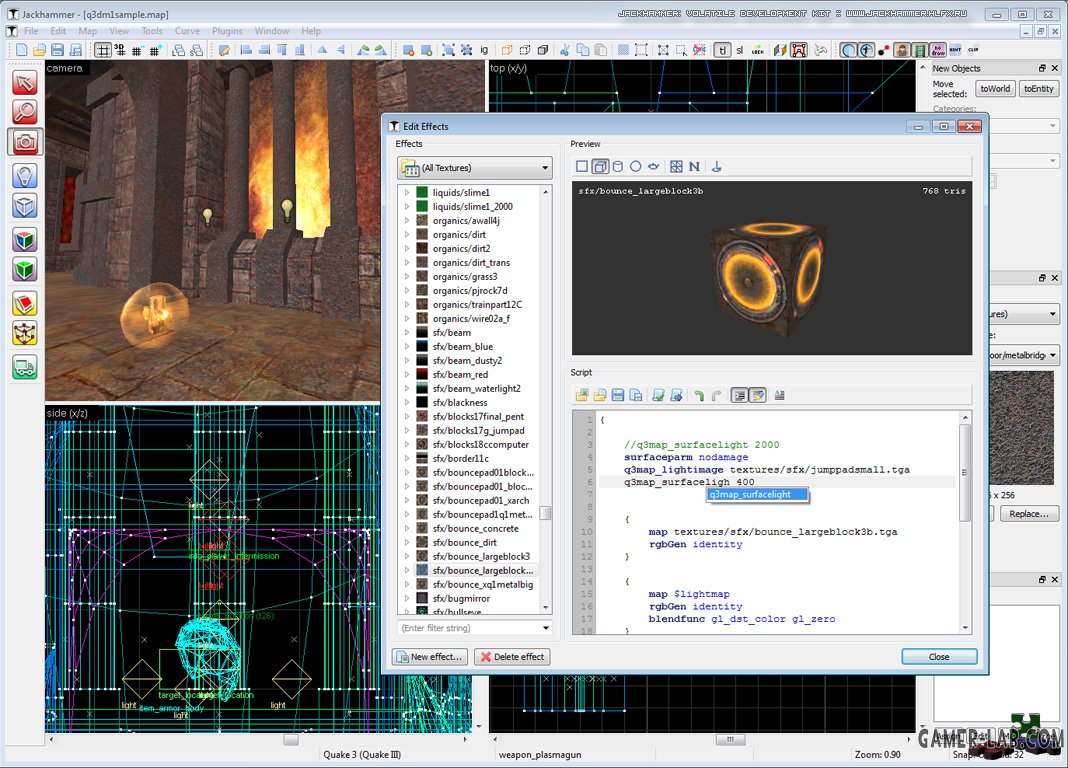Click the side view horizontal scrollbar thumb
Image resolution: width=1068 pixels, height=768 pixels.
tap(291, 739)
